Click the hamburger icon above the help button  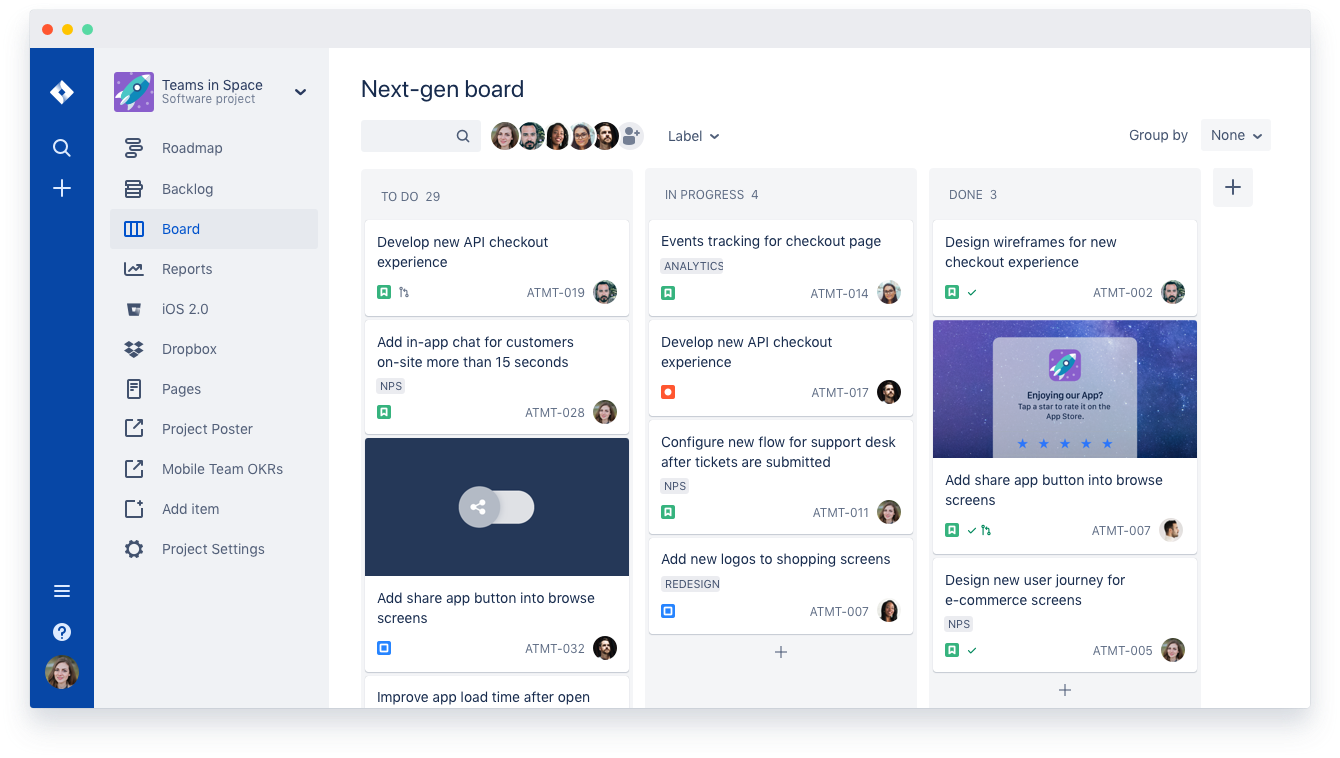pyautogui.click(x=61, y=590)
